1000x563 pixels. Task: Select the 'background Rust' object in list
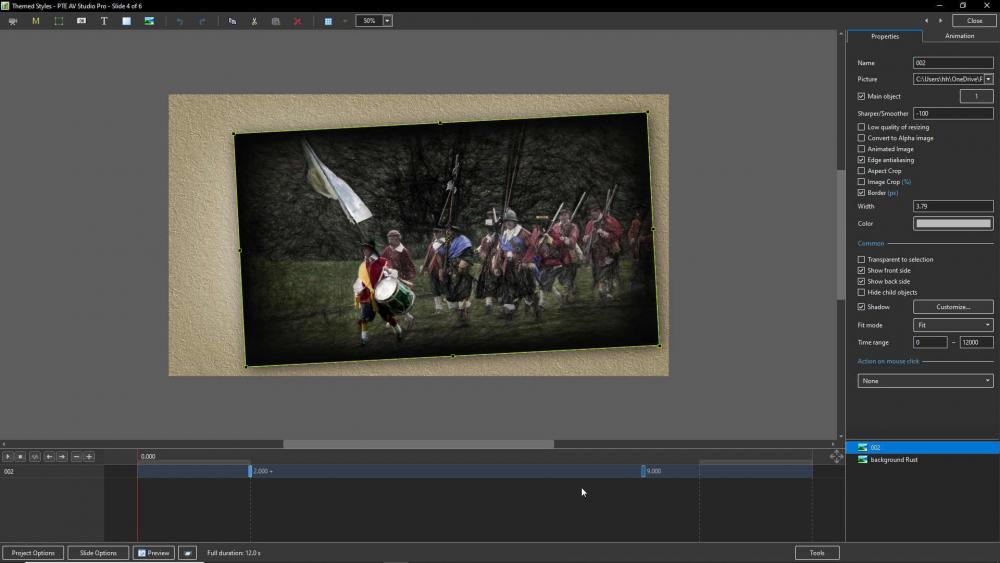pos(893,460)
